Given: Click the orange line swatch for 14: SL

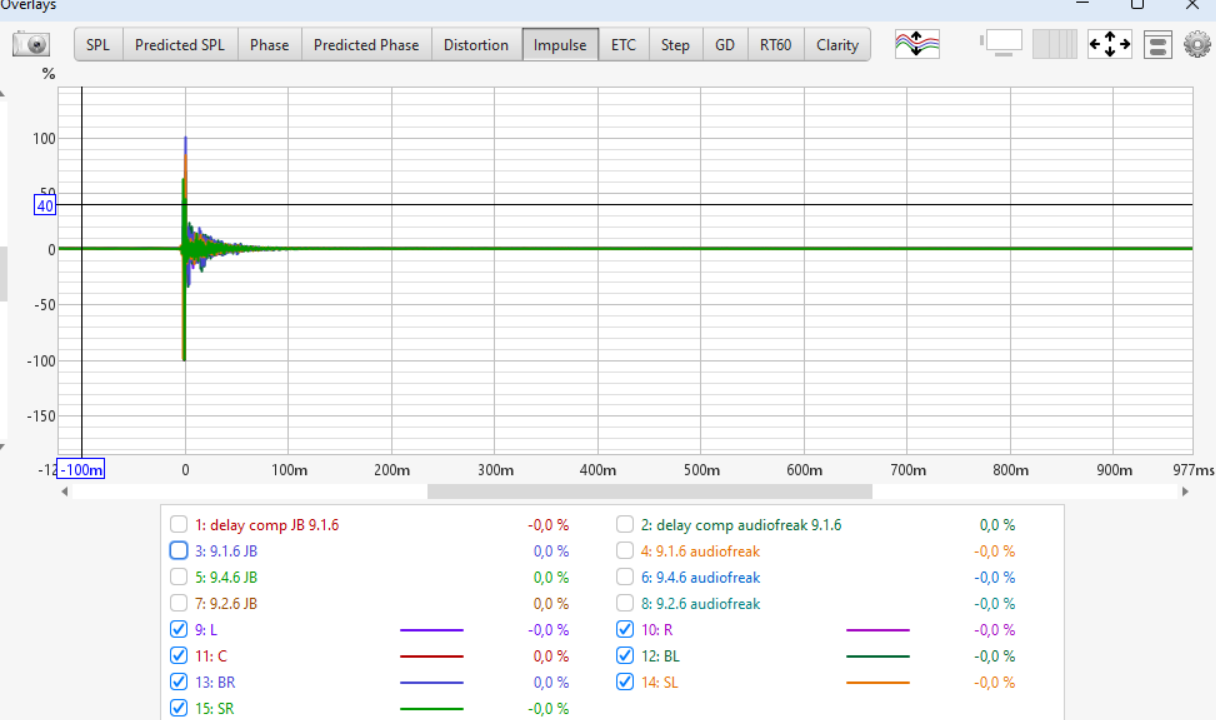Looking at the screenshot, I should (x=877, y=683).
